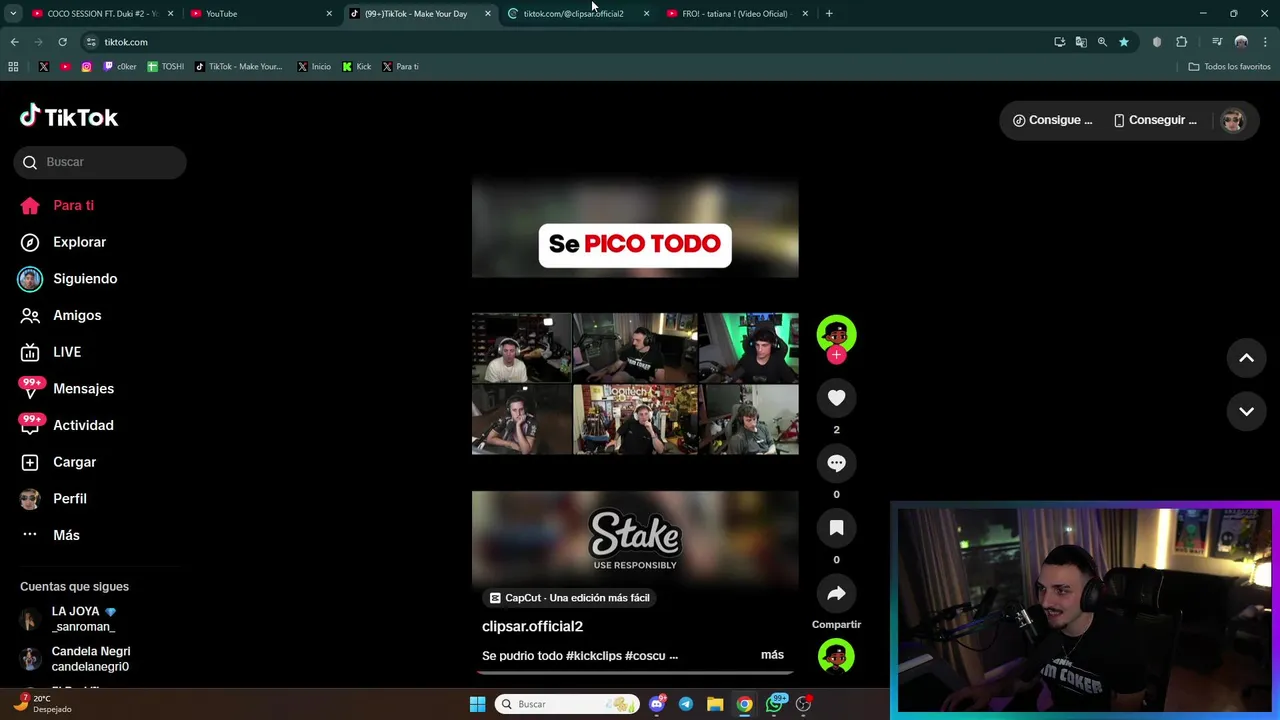Image resolution: width=1280 pixels, height=720 pixels.
Task: Expand description with the más link
Action: (772, 655)
